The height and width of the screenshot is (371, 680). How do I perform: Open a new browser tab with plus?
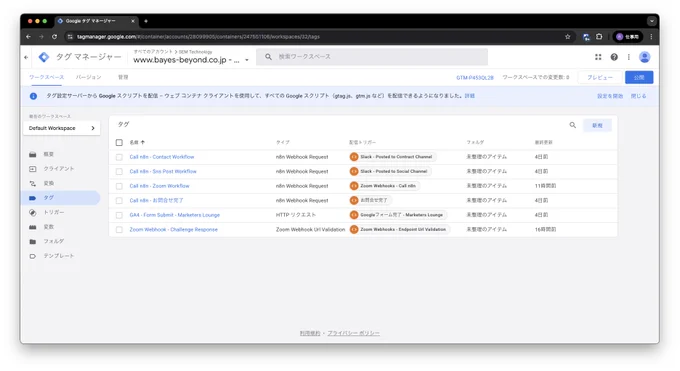(146, 21)
